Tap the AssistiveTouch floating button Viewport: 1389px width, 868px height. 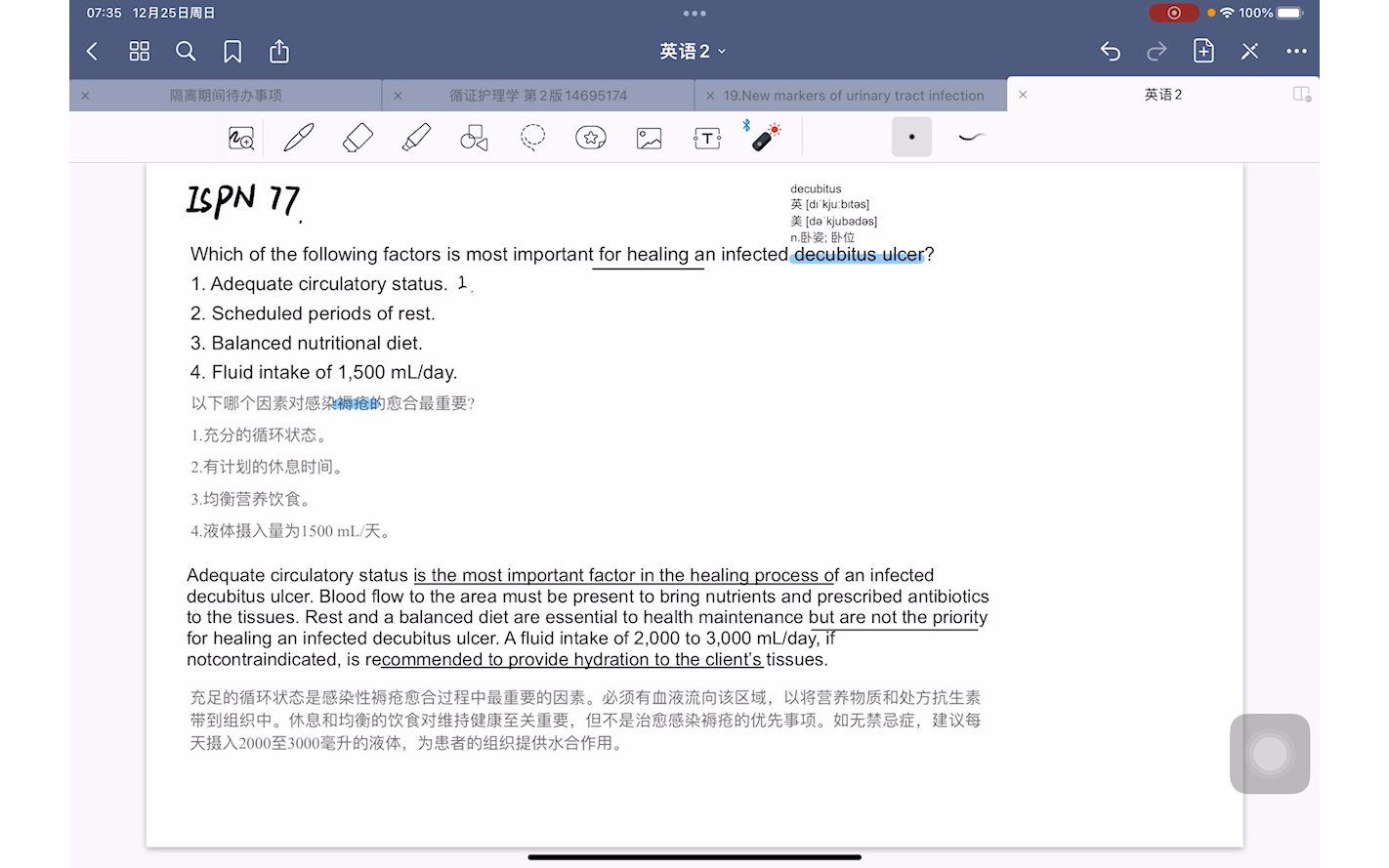[1270, 754]
